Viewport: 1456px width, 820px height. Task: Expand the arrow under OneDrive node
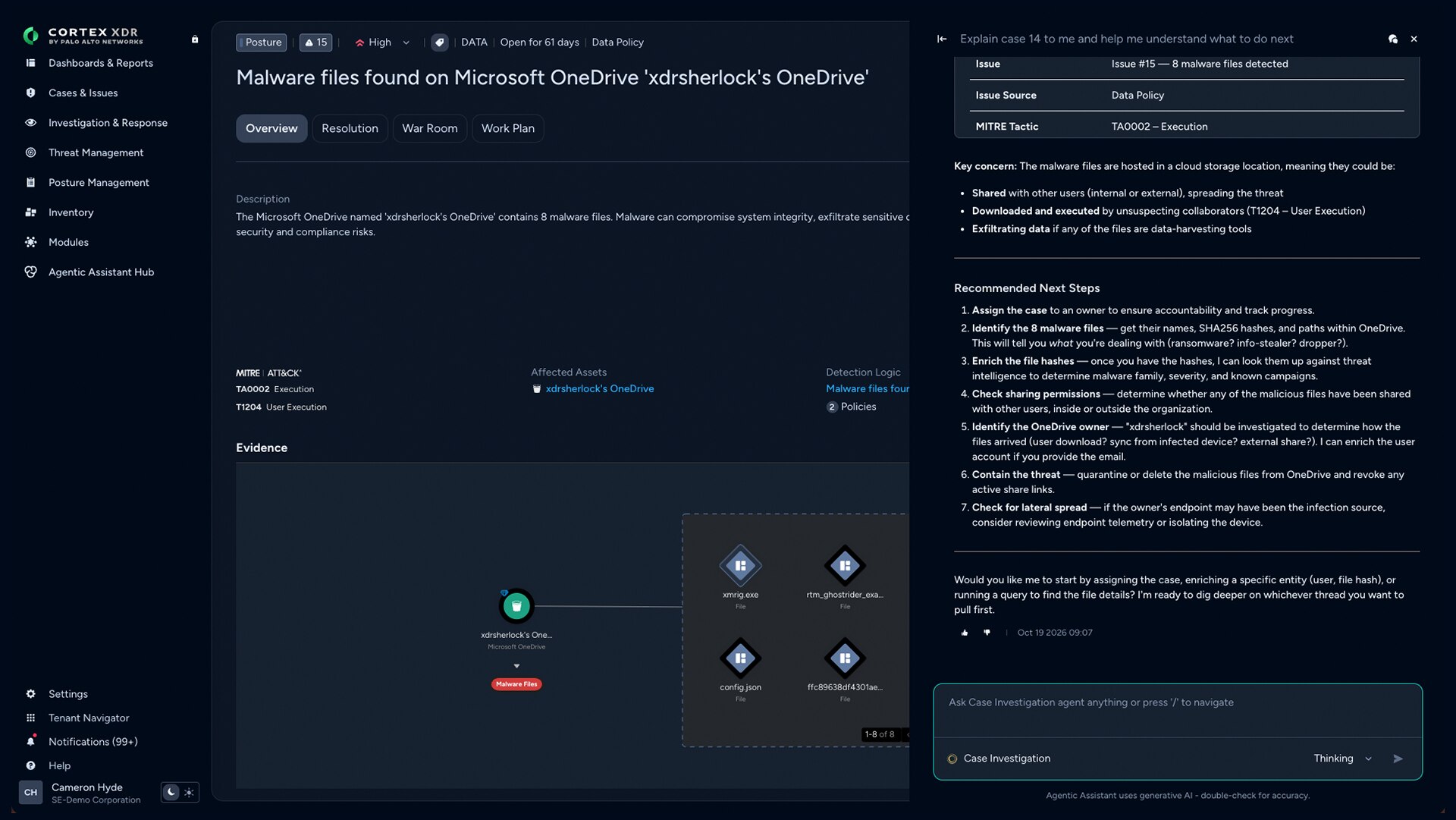516,666
